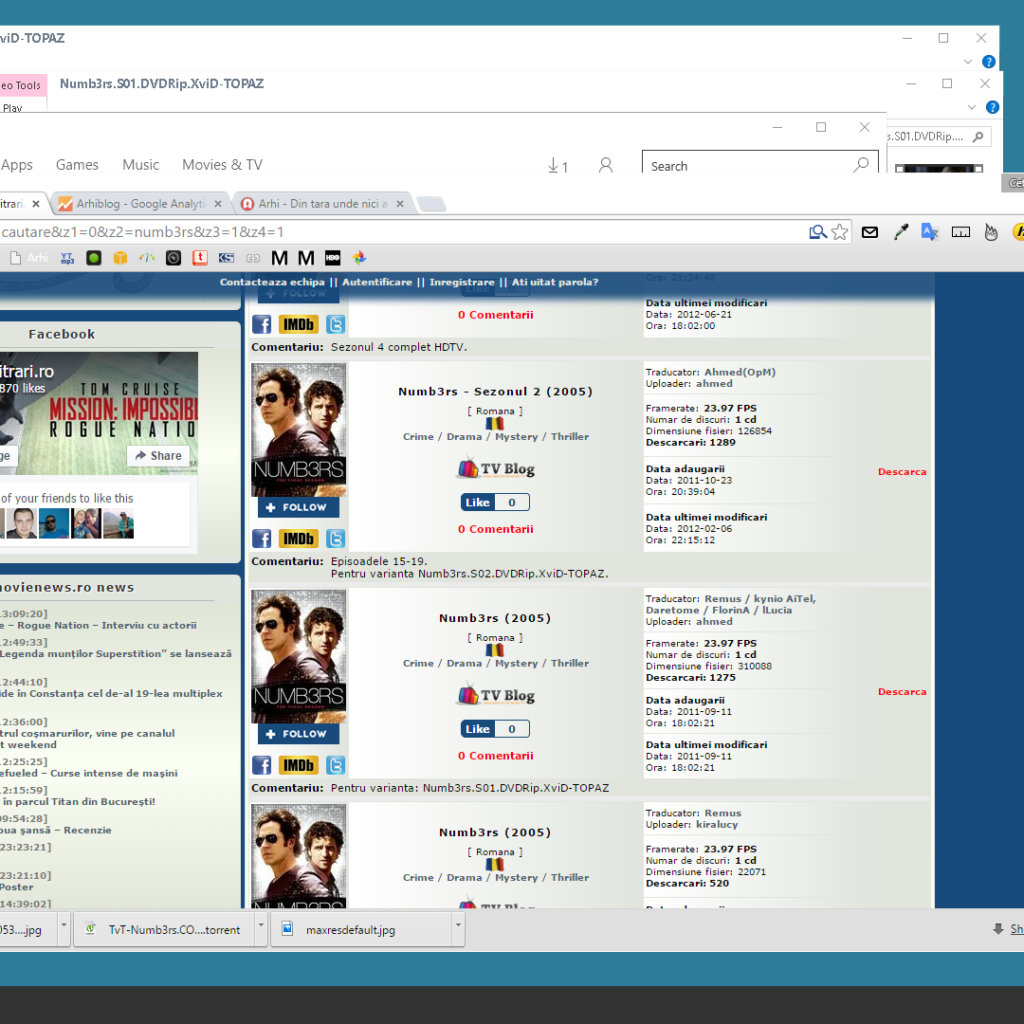This screenshot has width=1024, height=1024.
Task: Click the Descarca link for Numb3rs (2005)
Action: pos(901,691)
